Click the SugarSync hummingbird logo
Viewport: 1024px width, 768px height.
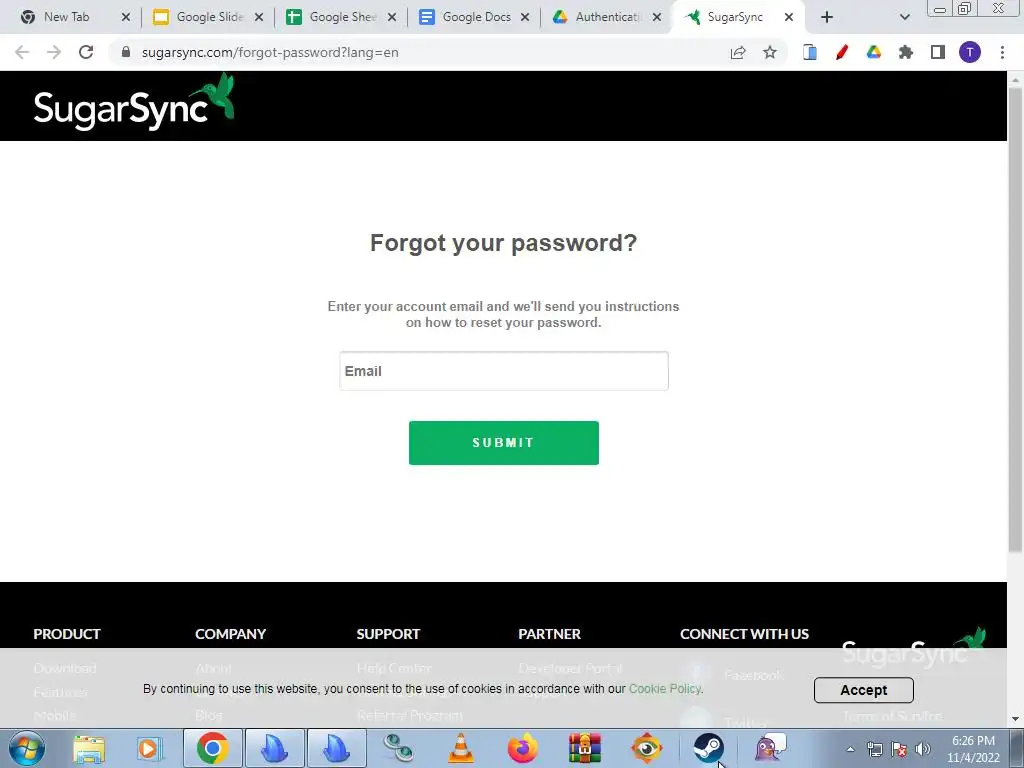coord(134,103)
